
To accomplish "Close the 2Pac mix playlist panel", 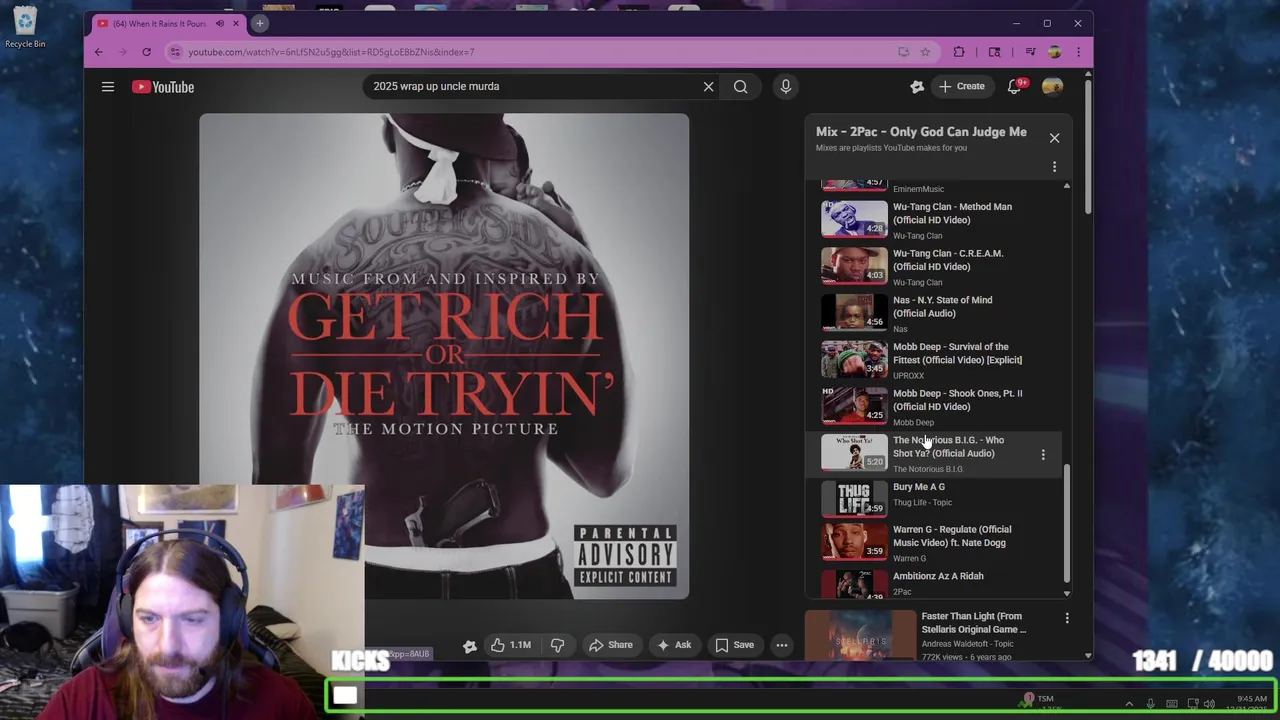I will coord(1054,138).
